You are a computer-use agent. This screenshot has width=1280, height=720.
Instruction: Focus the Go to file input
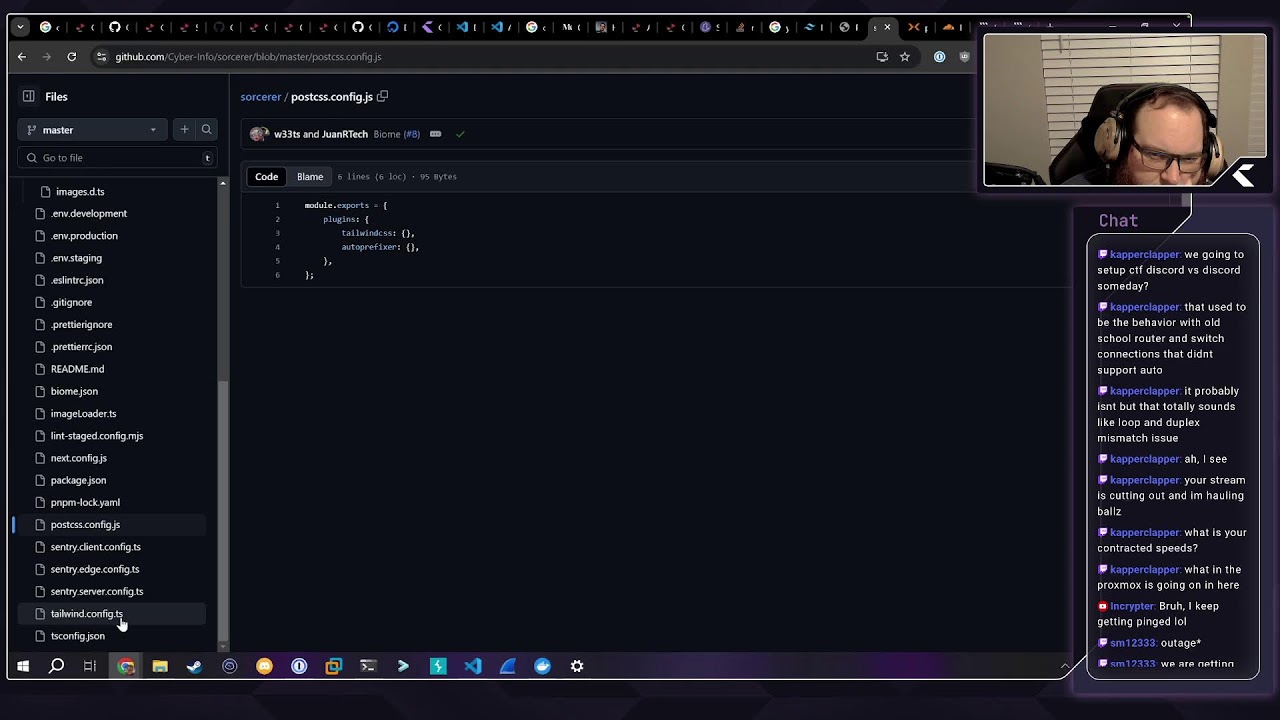pos(116,158)
